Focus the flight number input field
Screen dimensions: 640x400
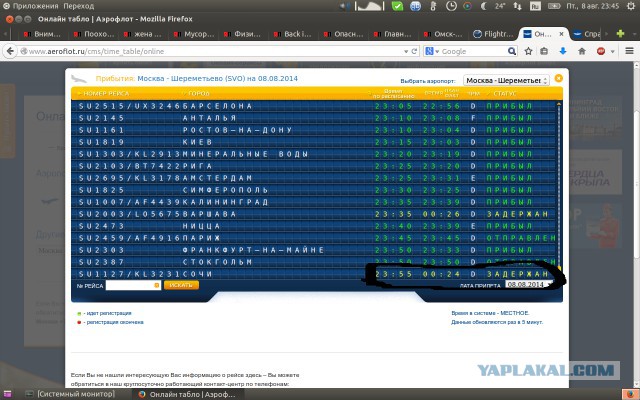tap(133, 285)
